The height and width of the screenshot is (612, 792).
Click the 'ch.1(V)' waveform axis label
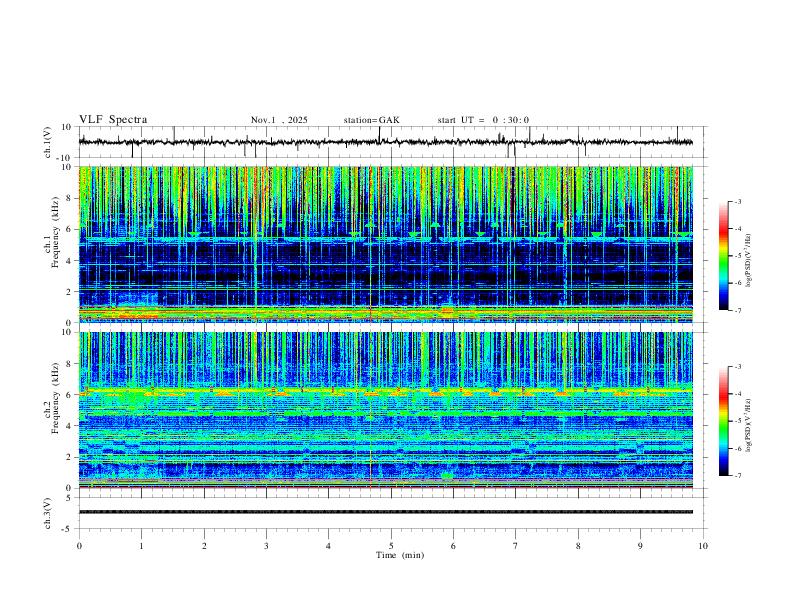click(x=48, y=142)
